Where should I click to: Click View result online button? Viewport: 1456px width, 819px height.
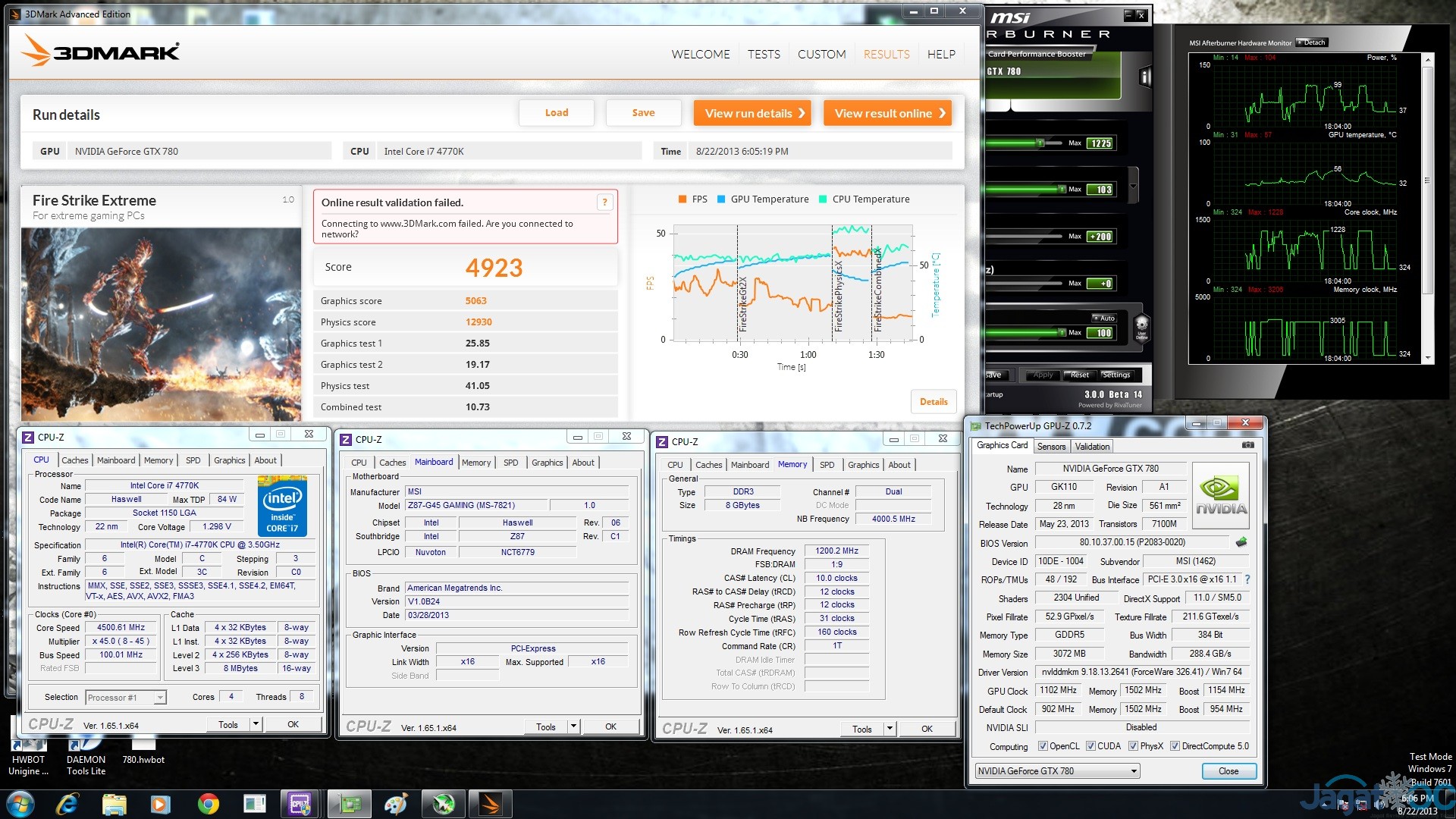click(x=888, y=113)
